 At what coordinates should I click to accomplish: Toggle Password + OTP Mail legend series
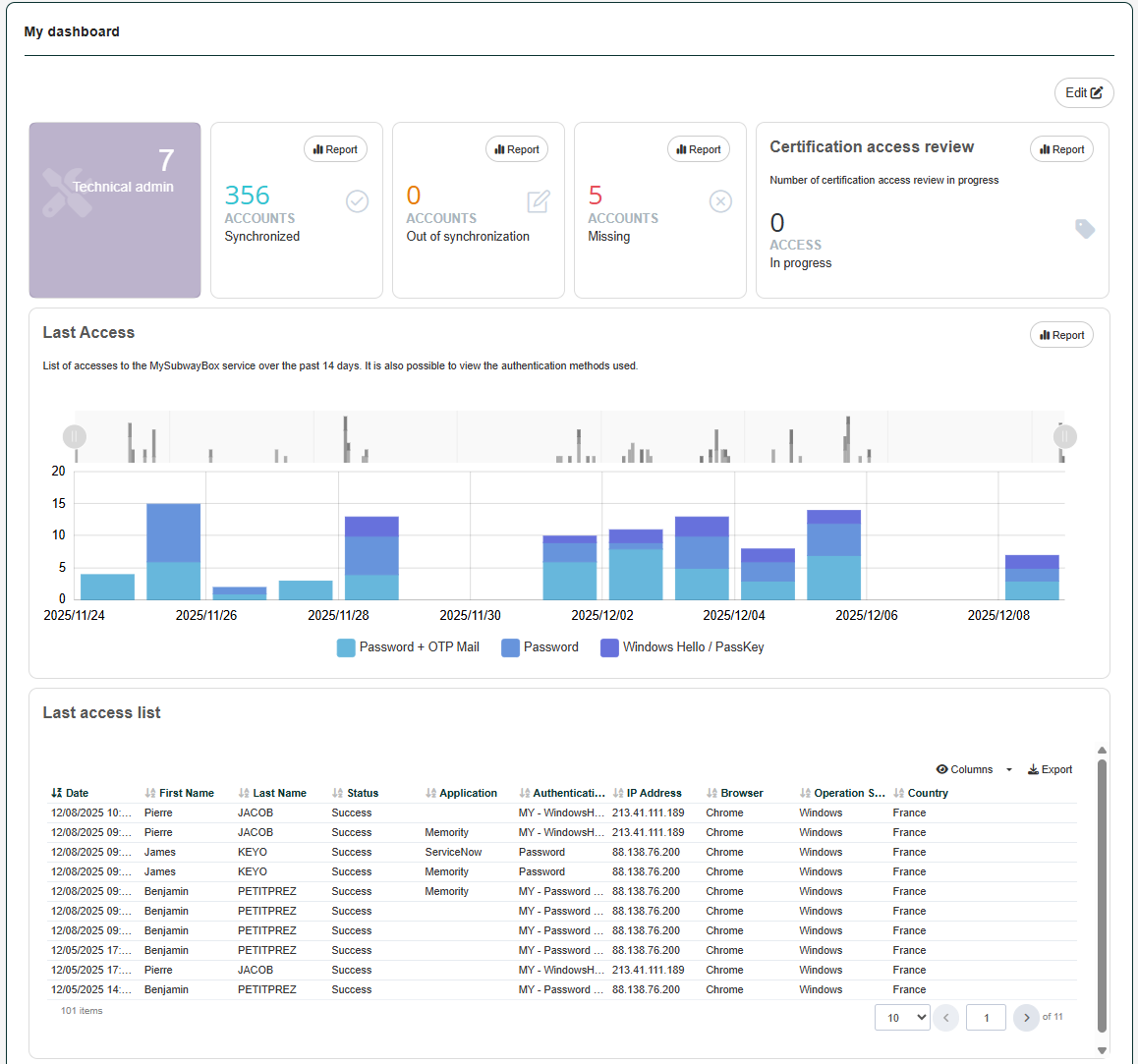[x=408, y=647]
